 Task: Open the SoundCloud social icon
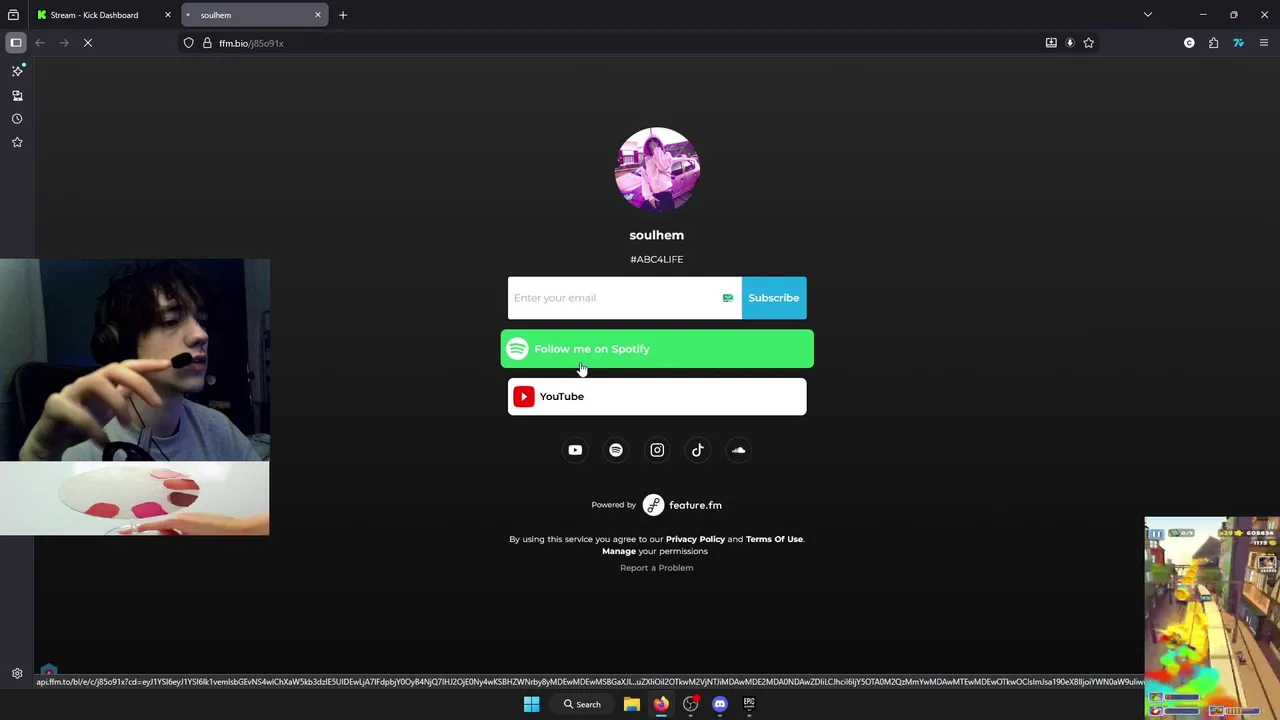click(x=738, y=450)
